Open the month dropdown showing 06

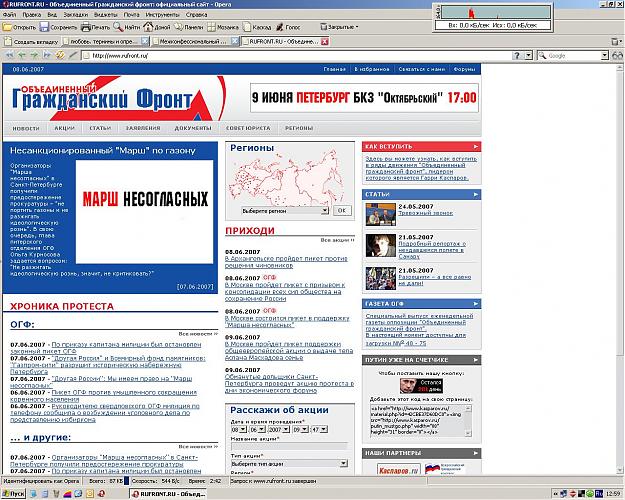pos(261,429)
